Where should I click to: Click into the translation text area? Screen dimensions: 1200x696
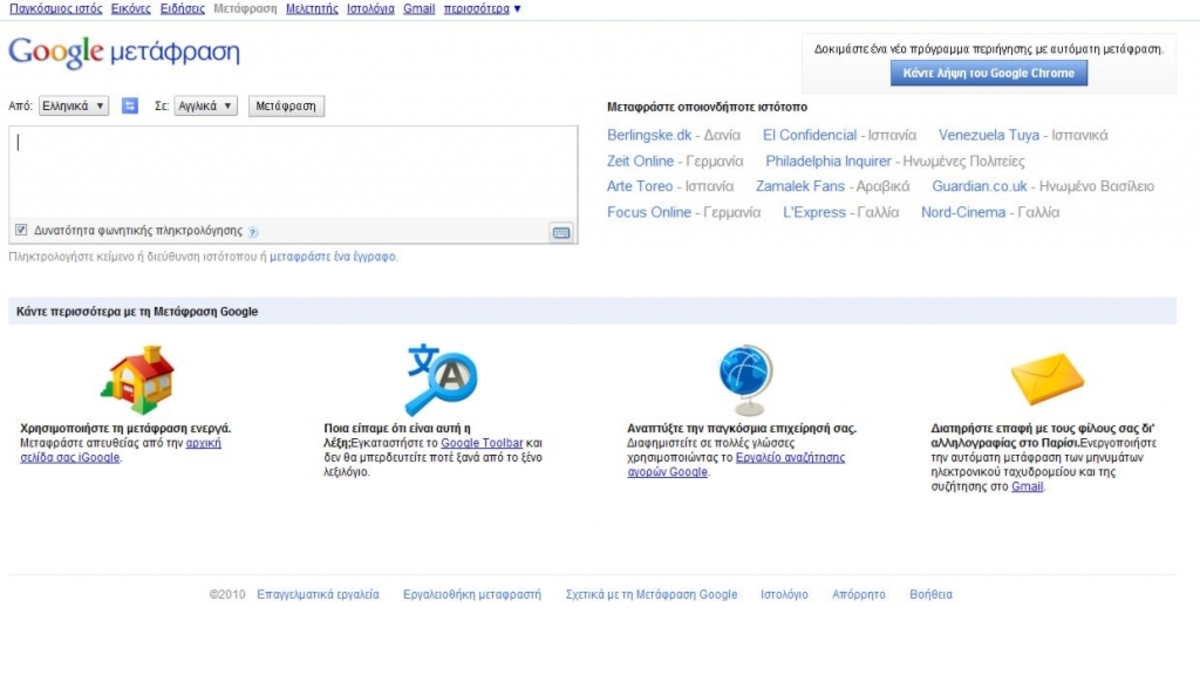click(293, 171)
